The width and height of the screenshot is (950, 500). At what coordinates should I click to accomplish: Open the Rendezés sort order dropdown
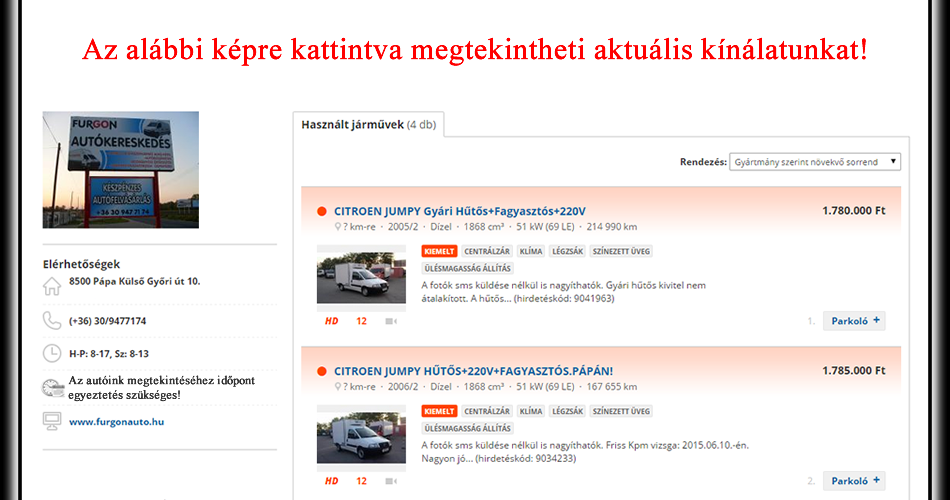tap(815, 162)
